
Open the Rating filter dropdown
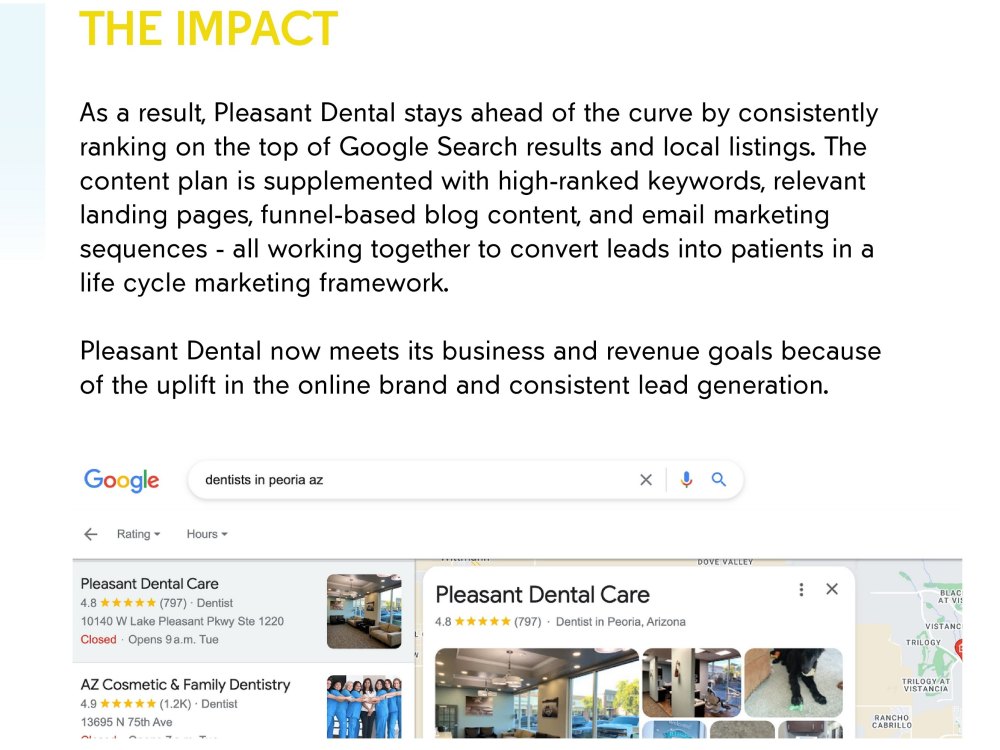pos(138,534)
